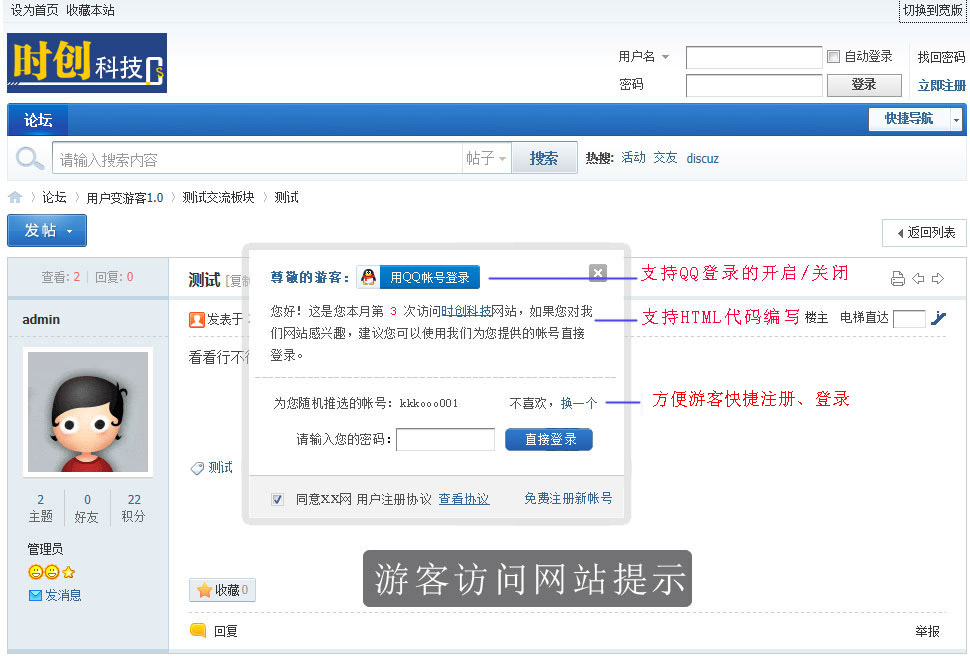This screenshot has width=970, height=657.
Task: Go to next thread with right arrow
Action: click(x=938, y=278)
